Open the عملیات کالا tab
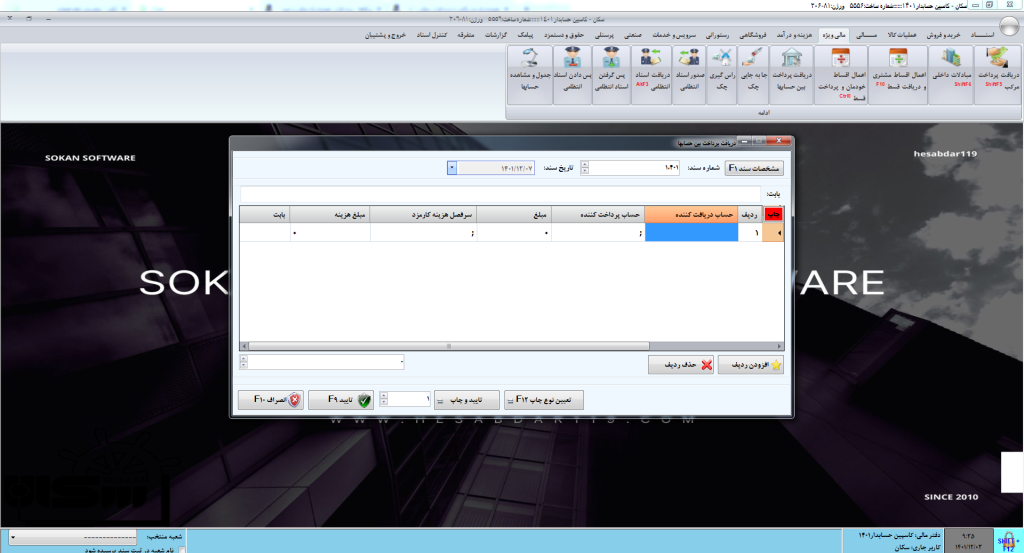Image resolution: width=1024 pixels, height=553 pixels. (901, 35)
